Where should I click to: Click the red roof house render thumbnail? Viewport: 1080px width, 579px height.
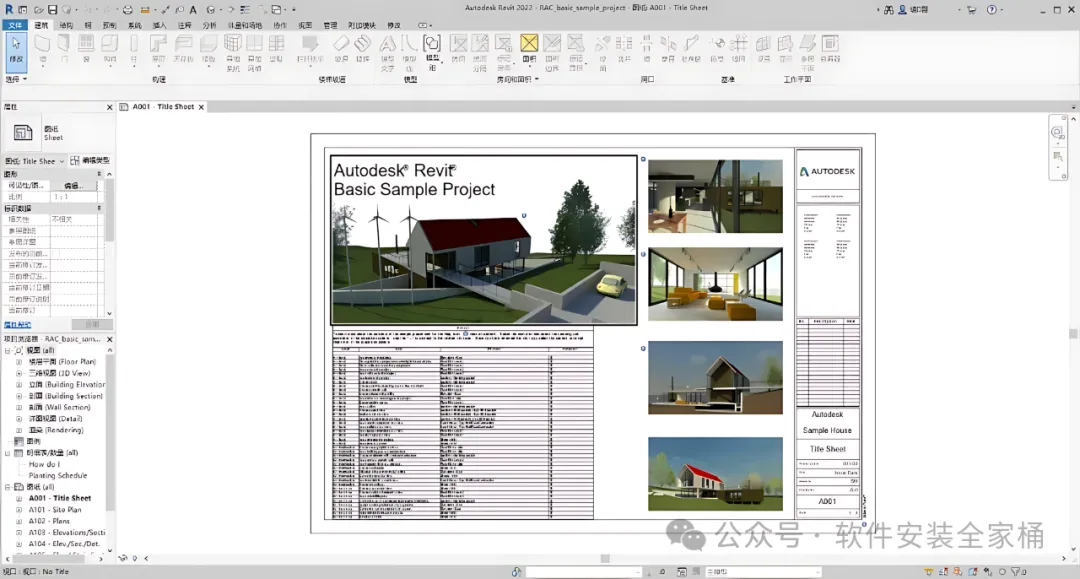click(x=715, y=474)
